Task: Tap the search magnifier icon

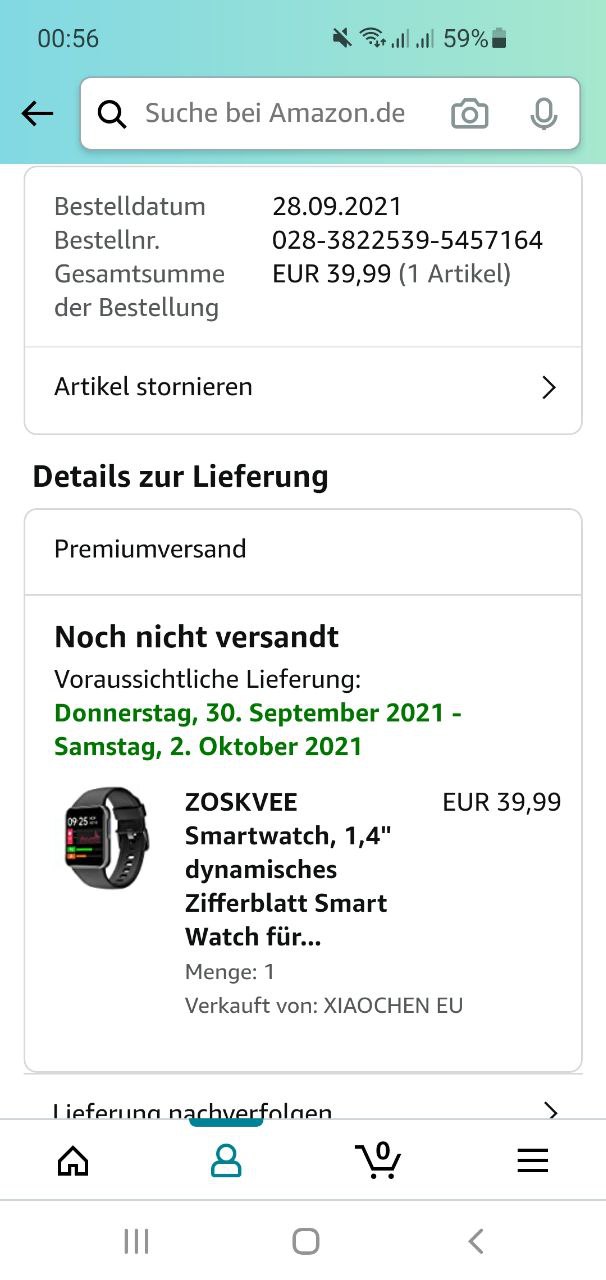Action: click(112, 114)
